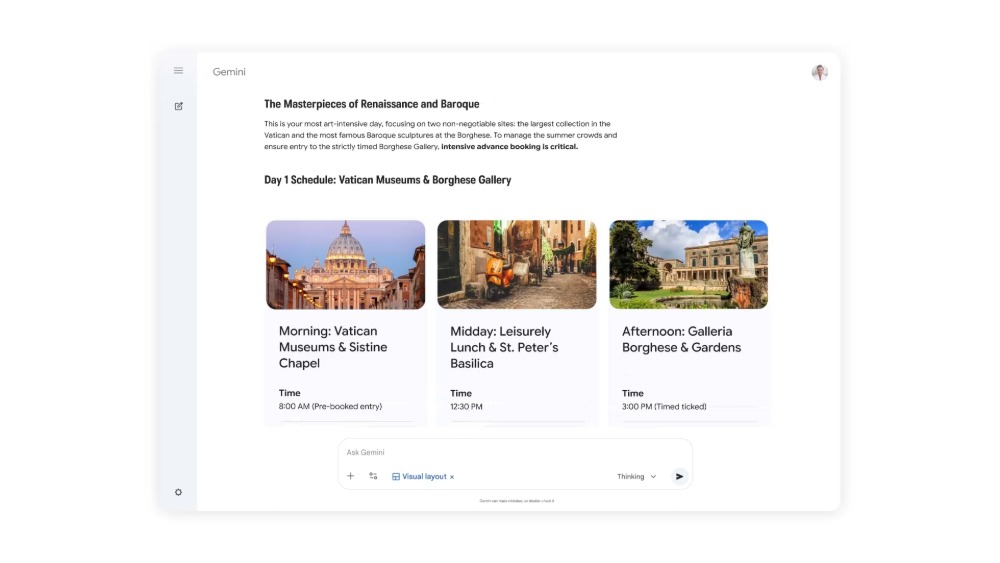Select Morning: Vatican Museums card title
The height and width of the screenshot is (563, 1000).
click(x=333, y=347)
